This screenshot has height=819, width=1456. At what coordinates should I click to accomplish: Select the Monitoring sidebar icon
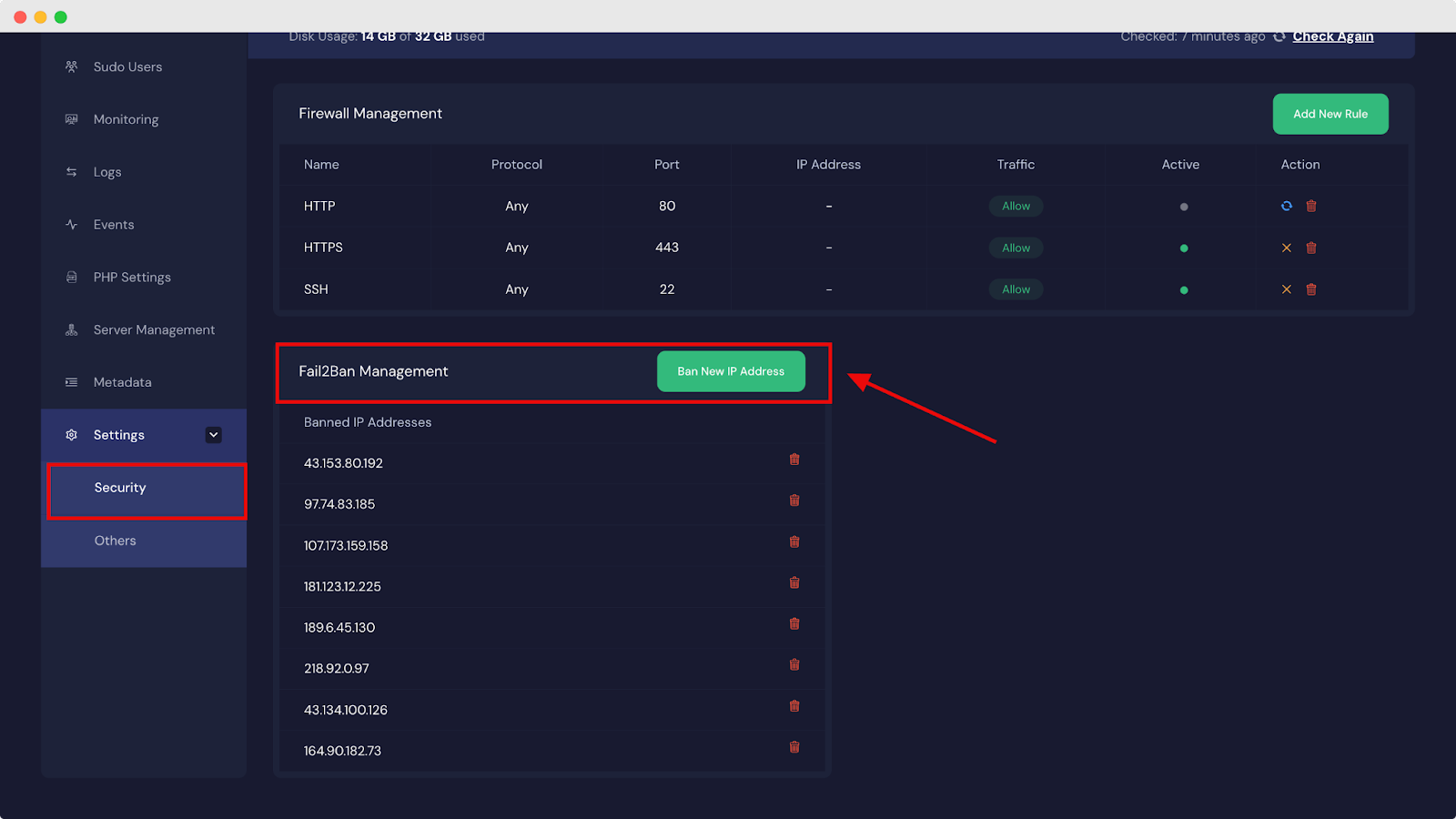pyautogui.click(x=72, y=119)
